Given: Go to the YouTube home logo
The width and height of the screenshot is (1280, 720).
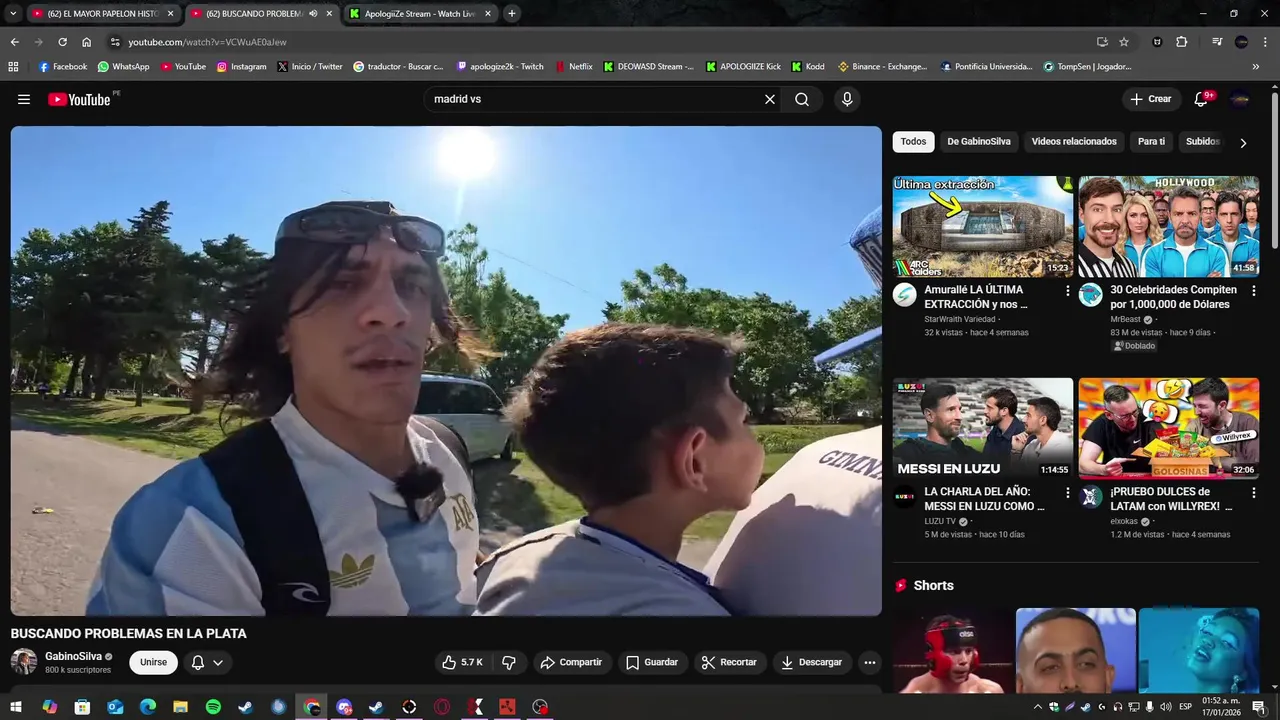Looking at the screenshot, I should (79, 99).
